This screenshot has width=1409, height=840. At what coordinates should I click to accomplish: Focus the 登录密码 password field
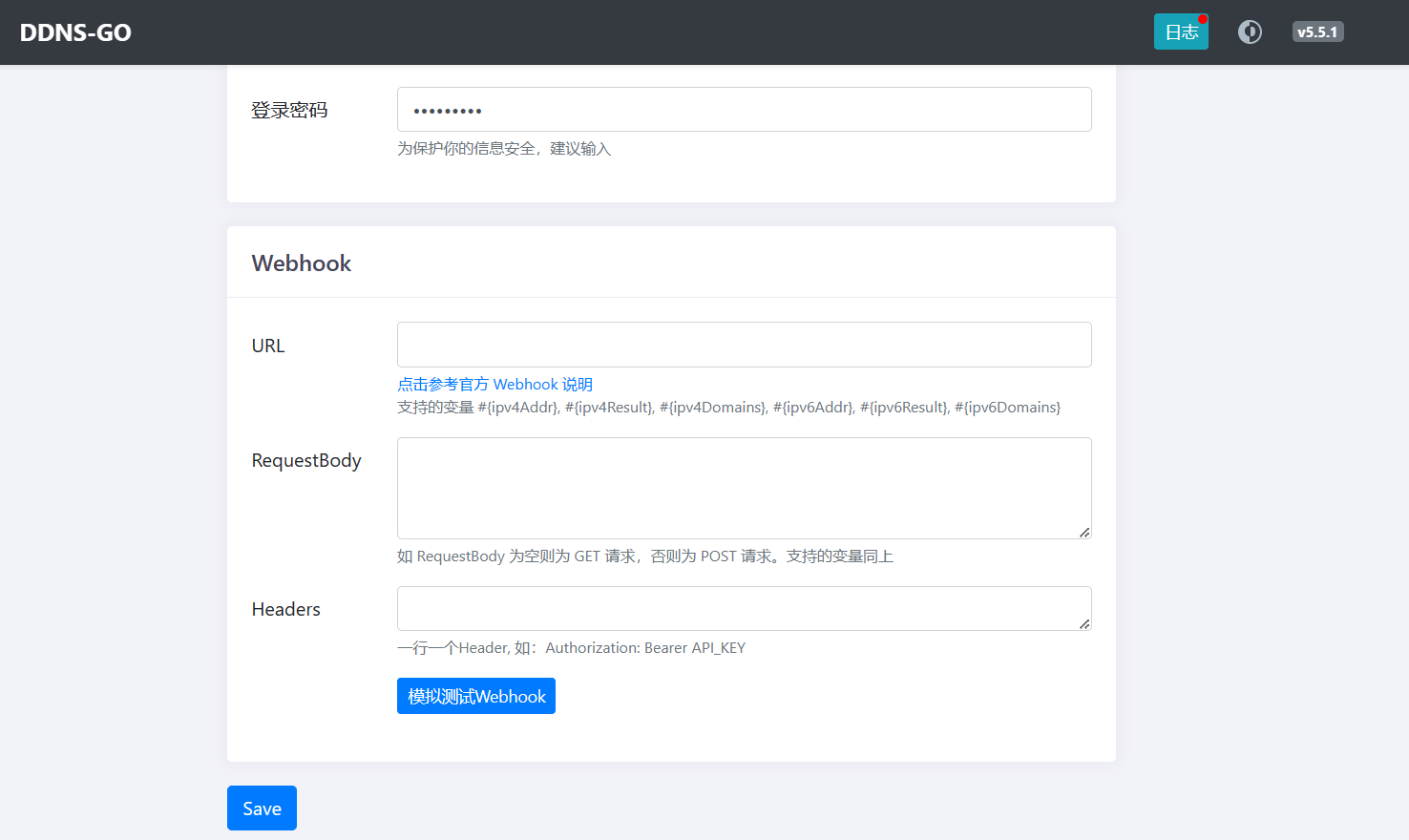click(744, 110)
